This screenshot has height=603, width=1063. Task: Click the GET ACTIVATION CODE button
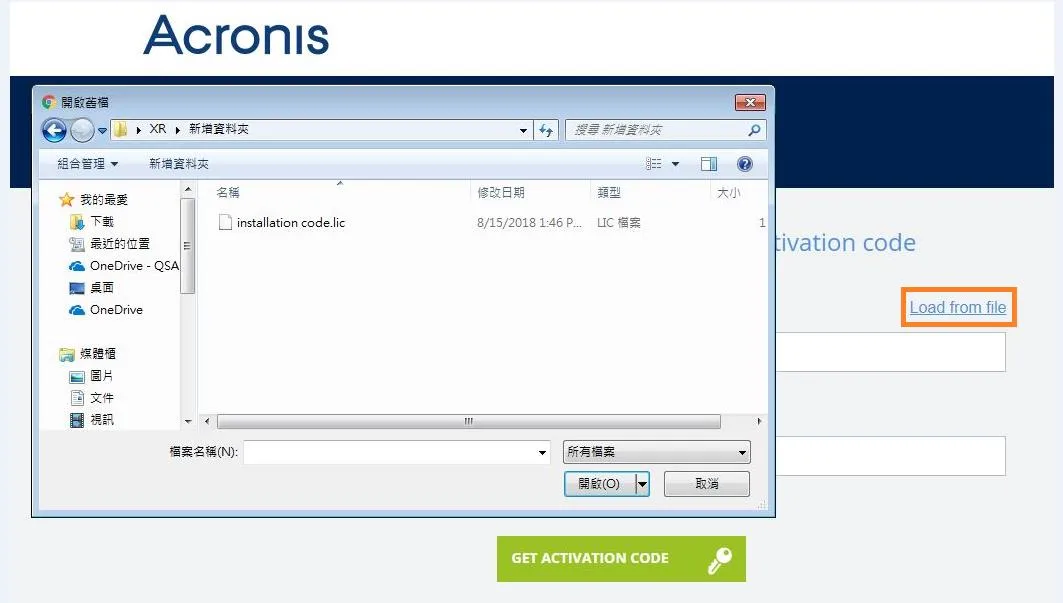620,559
